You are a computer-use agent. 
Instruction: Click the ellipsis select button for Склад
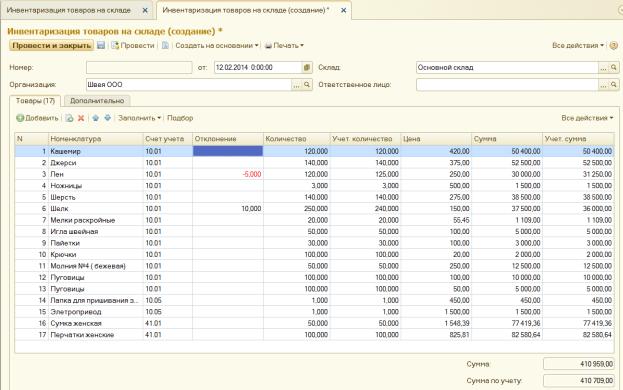[603, 68]
